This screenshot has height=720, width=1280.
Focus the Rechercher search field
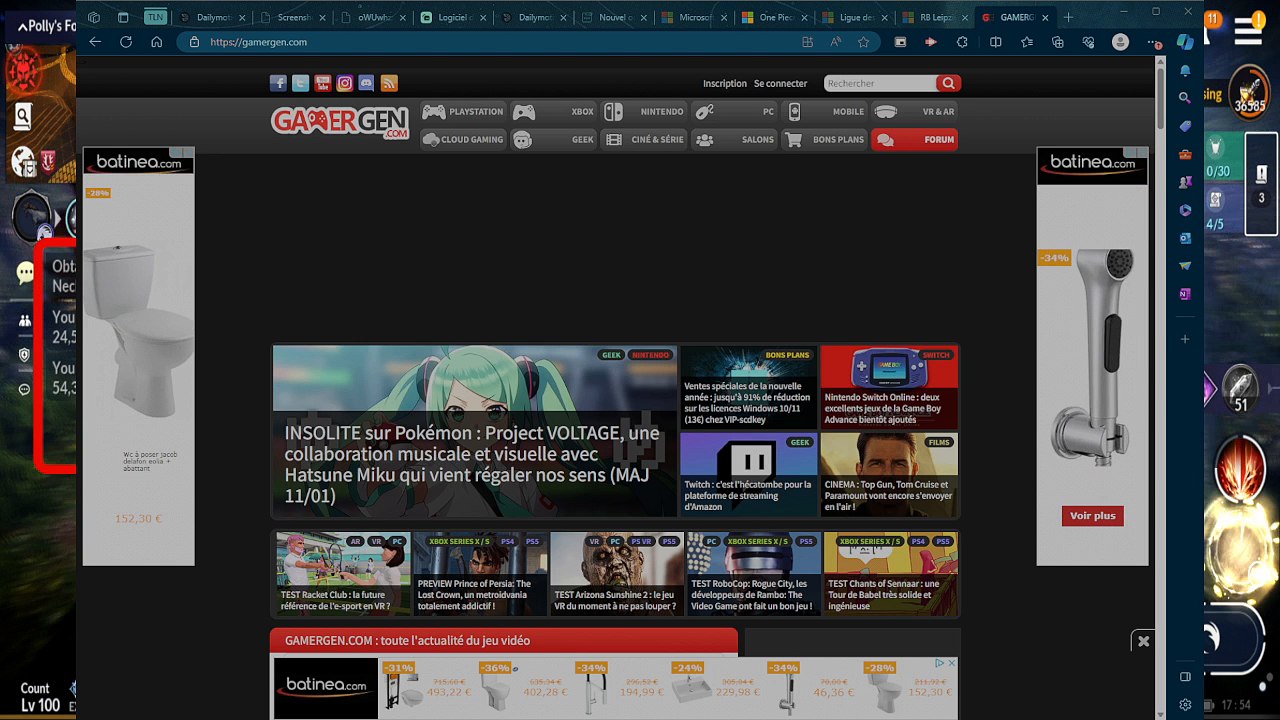880,84
